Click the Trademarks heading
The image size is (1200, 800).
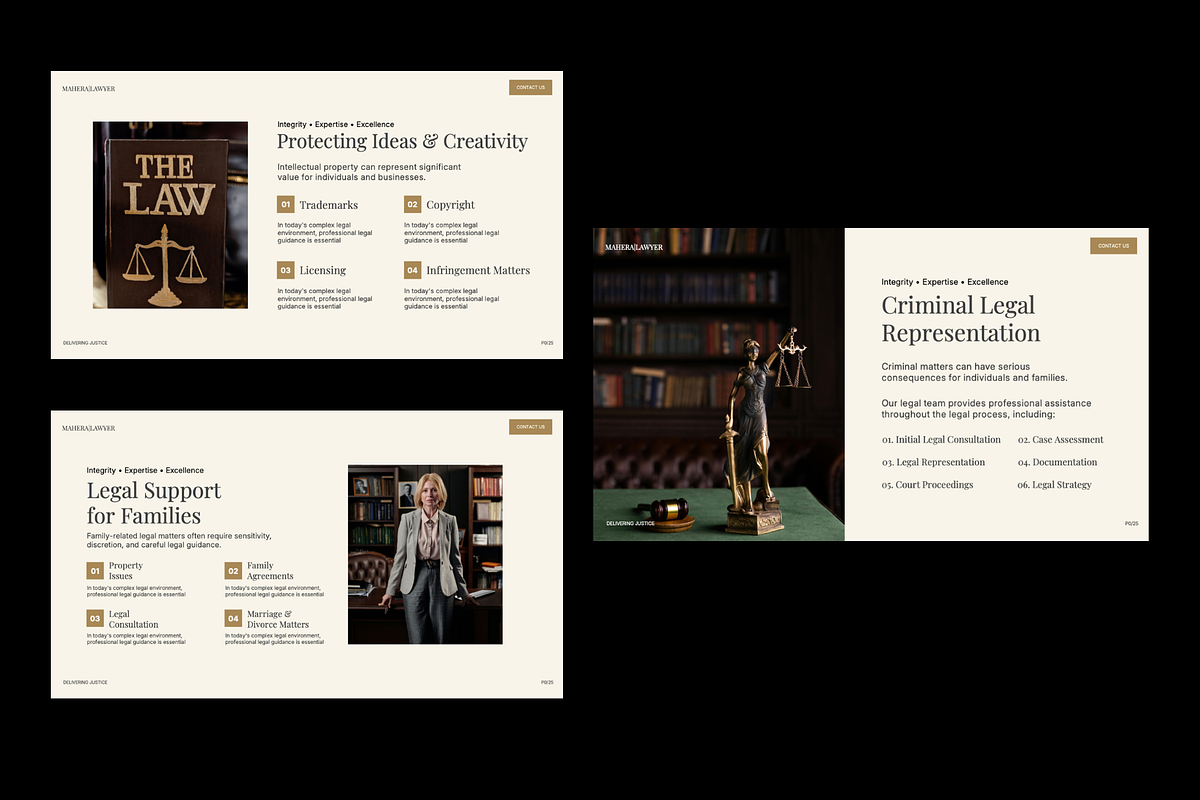point(328,205)
